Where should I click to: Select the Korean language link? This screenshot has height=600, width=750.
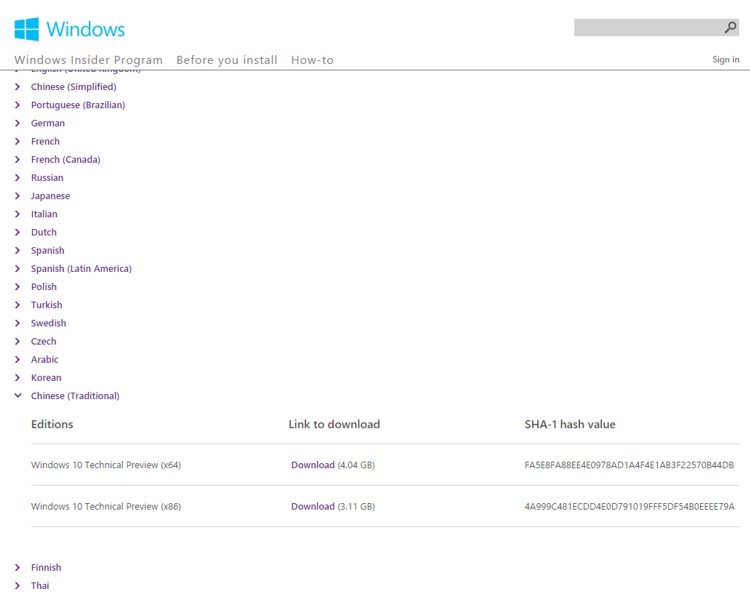pos(46,378)
